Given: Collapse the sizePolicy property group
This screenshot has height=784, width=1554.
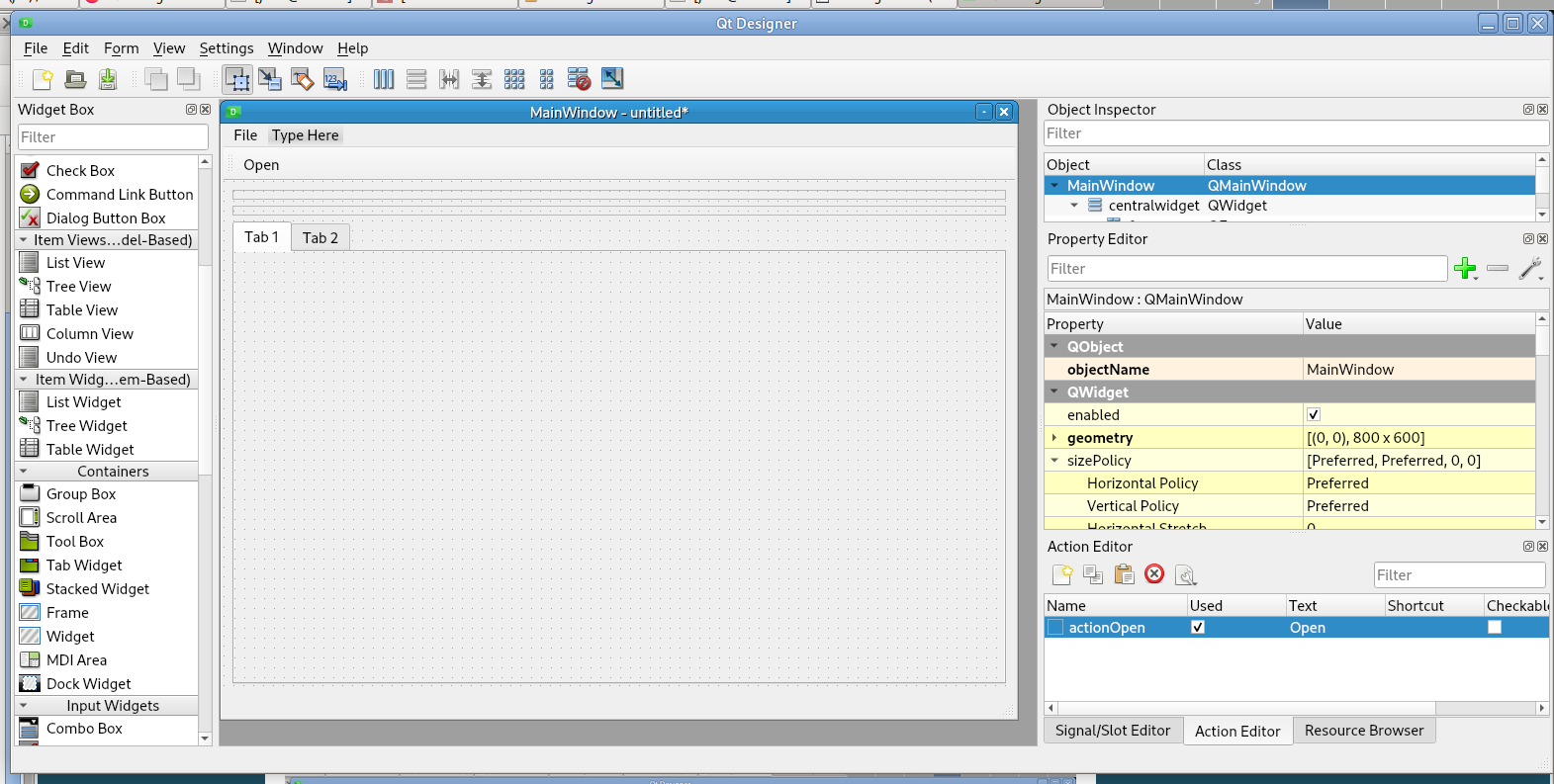Looking at the screenshot, I should coord(1054,461).
